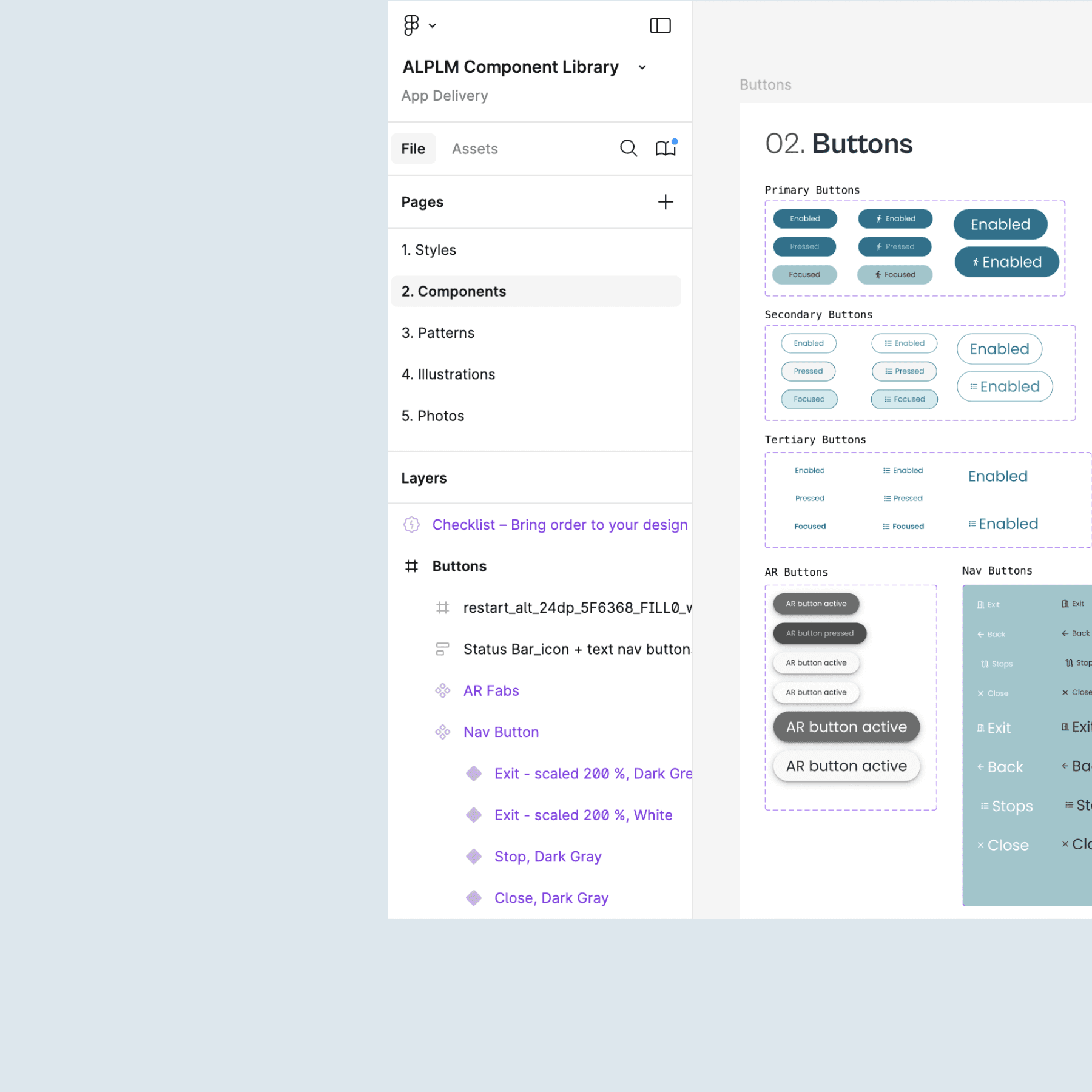
Task: Click the small light Back nav button
Action: [x=991, y=634]
